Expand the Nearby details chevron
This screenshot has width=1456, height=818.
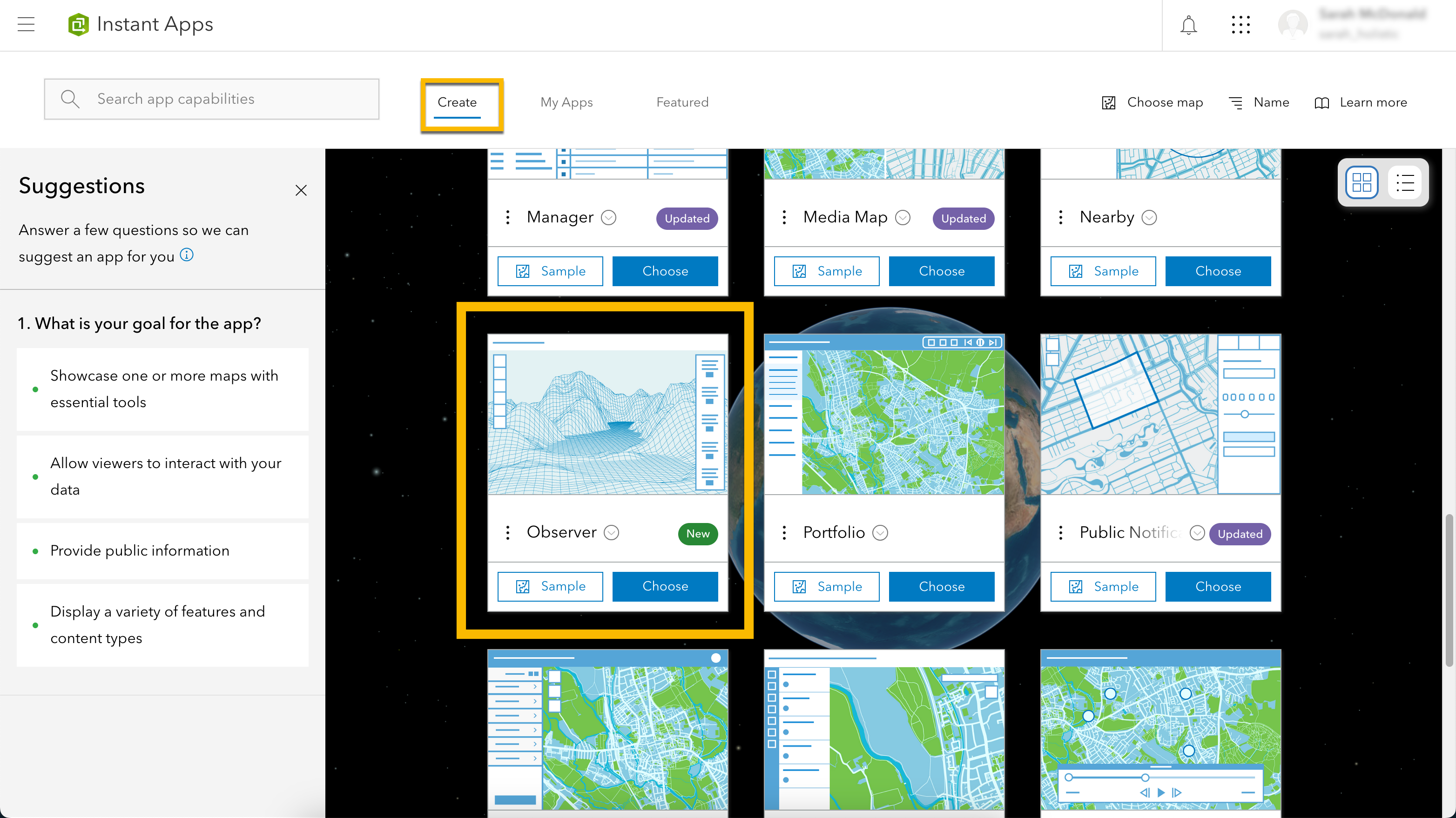(x=1149, y=217)
